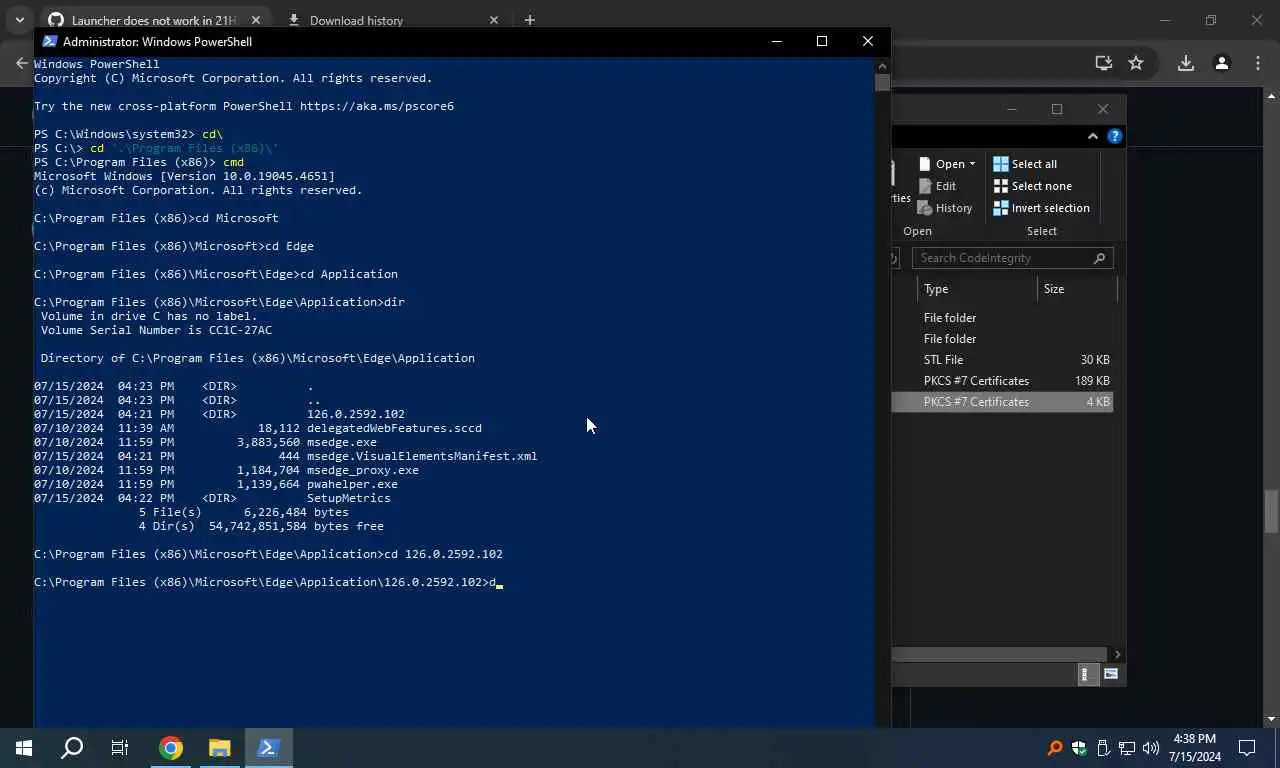Open Chrome Downloads icon
1280x768 pixels.
pyautogui.click(x=1185, y=63)
